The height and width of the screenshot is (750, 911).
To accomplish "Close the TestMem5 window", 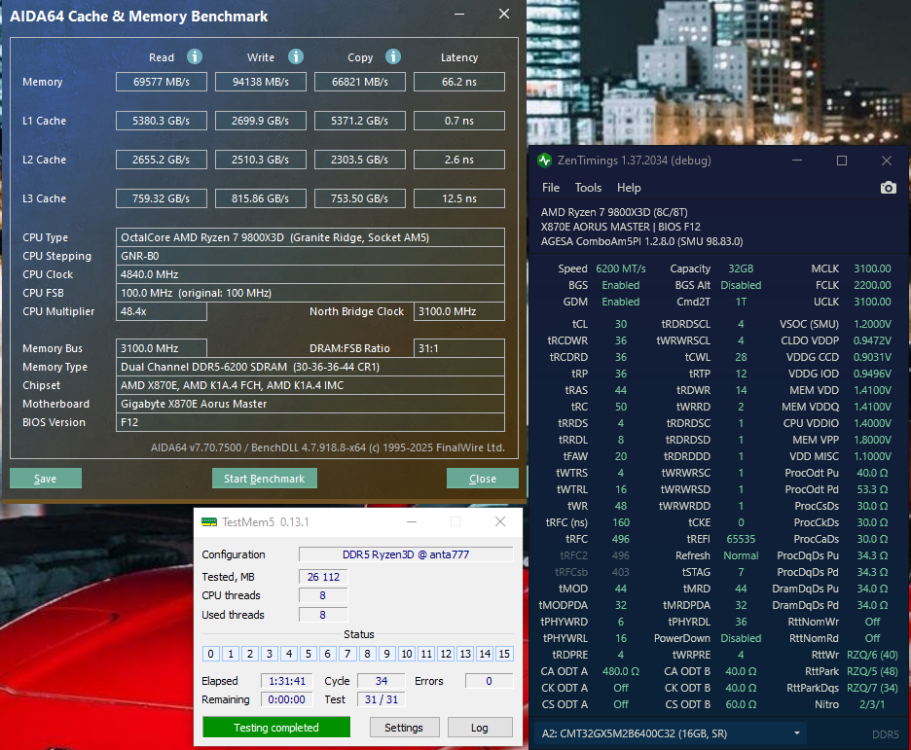I will pos(500,522).
